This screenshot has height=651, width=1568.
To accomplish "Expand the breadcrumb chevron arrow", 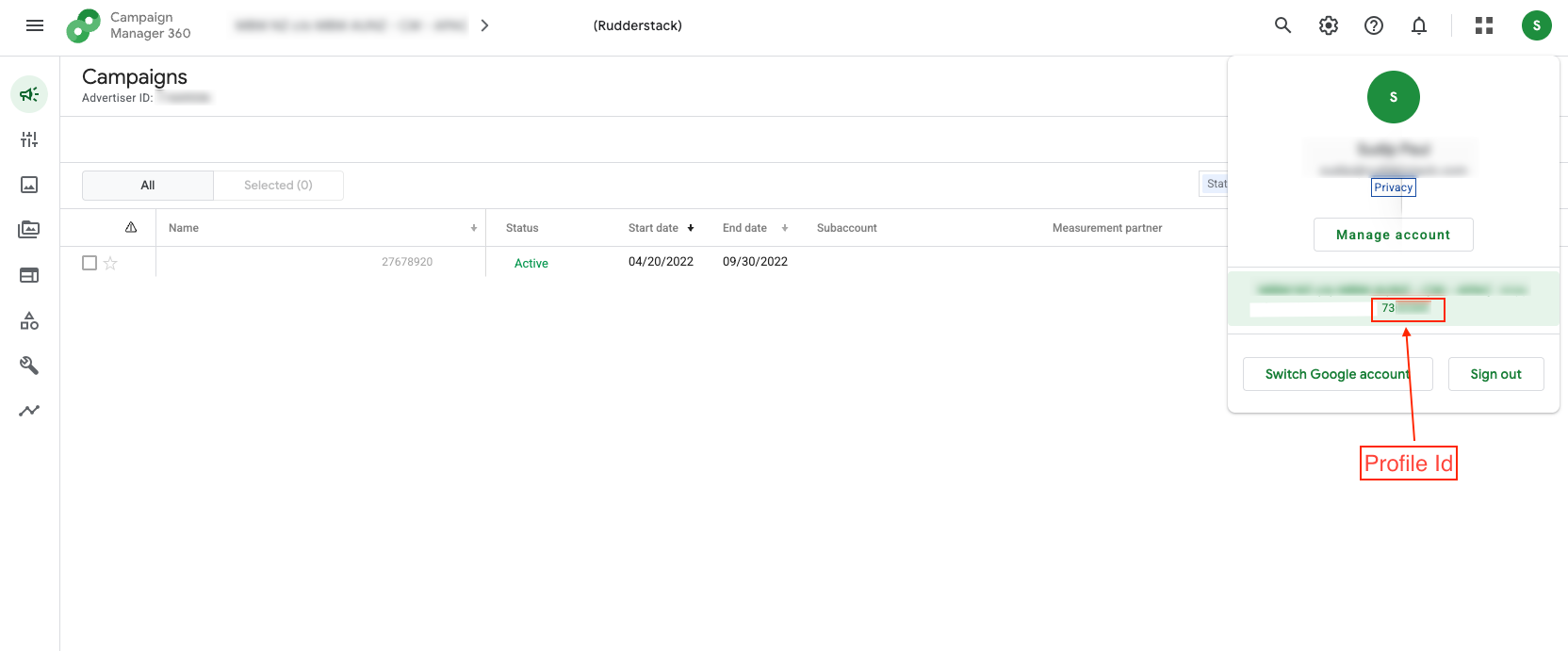I will 484,25.
